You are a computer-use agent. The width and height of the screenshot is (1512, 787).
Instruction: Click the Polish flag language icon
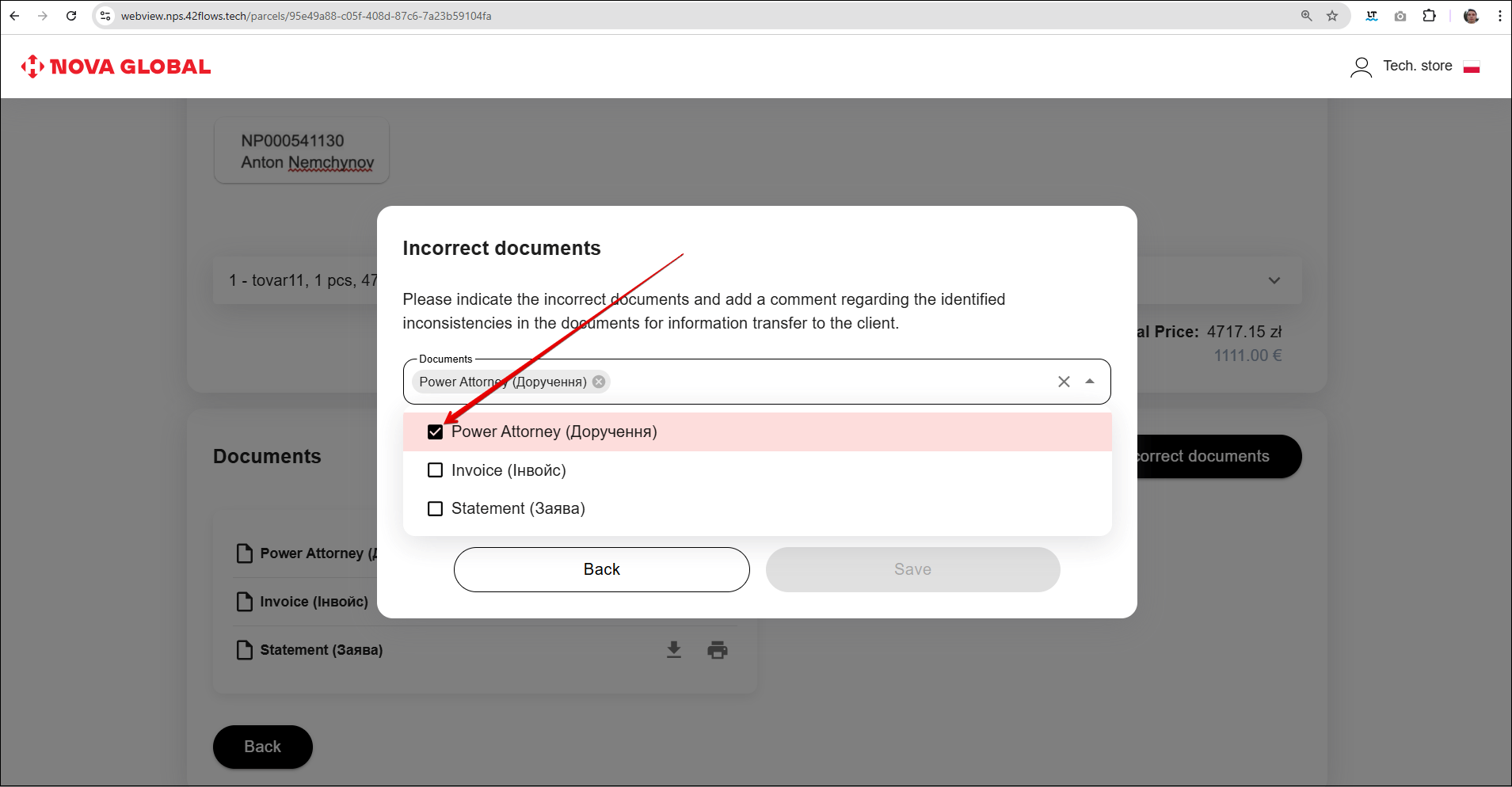pos(1472,67)
